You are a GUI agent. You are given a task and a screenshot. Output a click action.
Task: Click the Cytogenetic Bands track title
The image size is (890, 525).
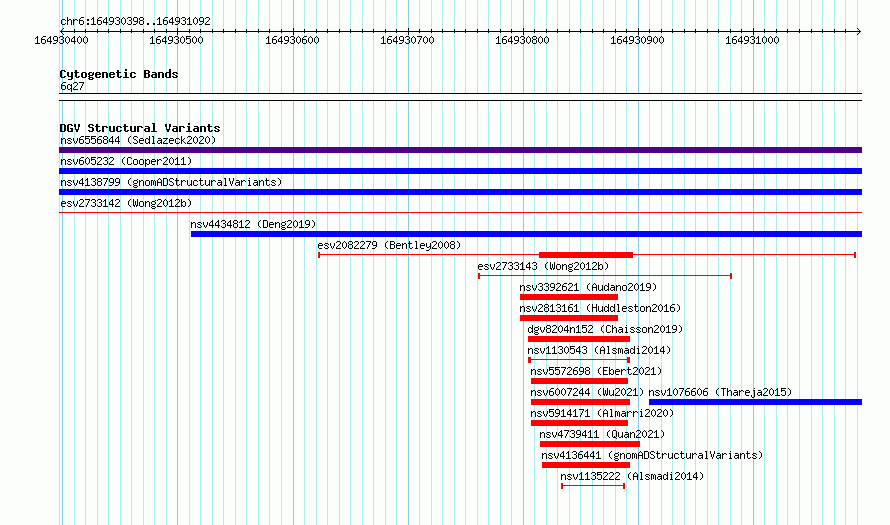pyautogui.click(x=119, y=74)
